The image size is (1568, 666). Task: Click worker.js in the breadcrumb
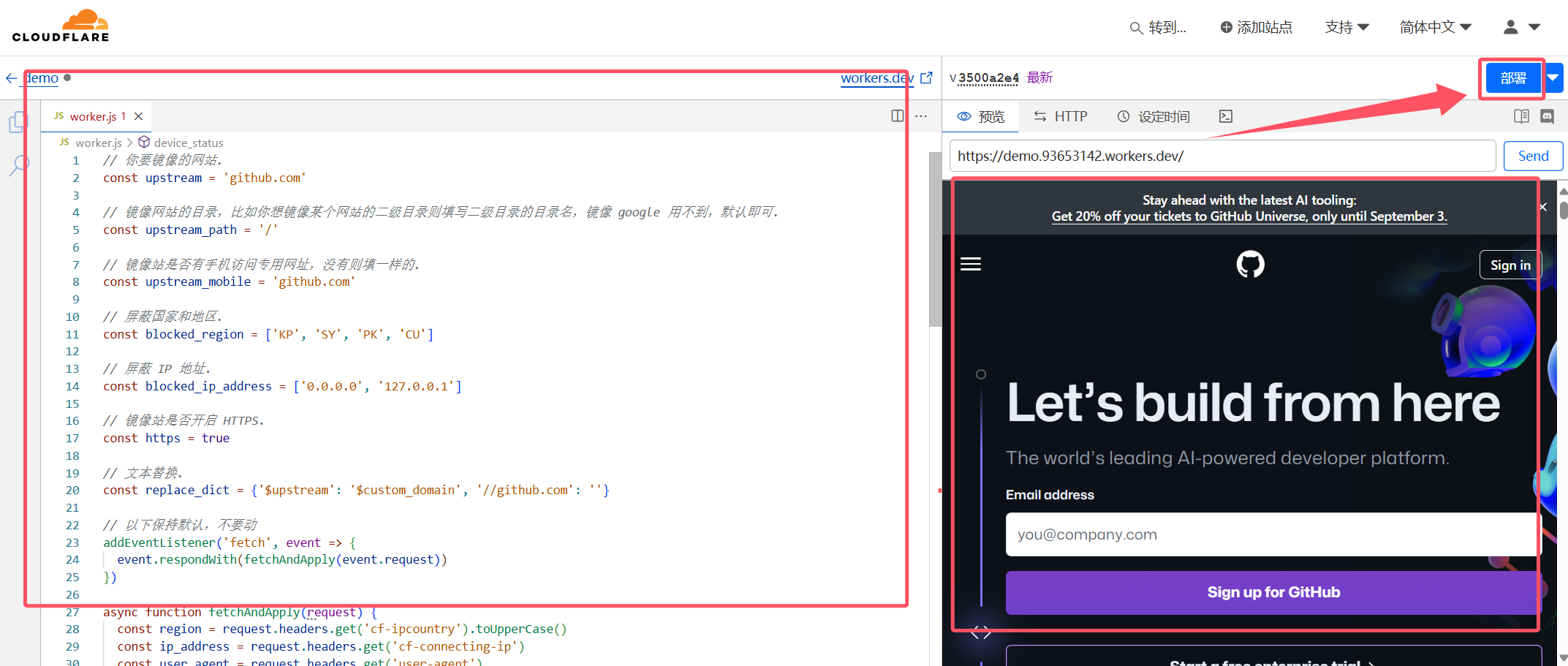pos(99,143)
